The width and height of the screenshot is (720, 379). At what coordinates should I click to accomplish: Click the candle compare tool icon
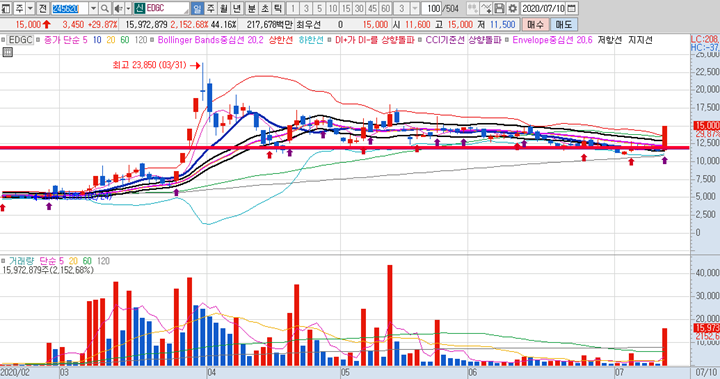(x=472, y=8)
